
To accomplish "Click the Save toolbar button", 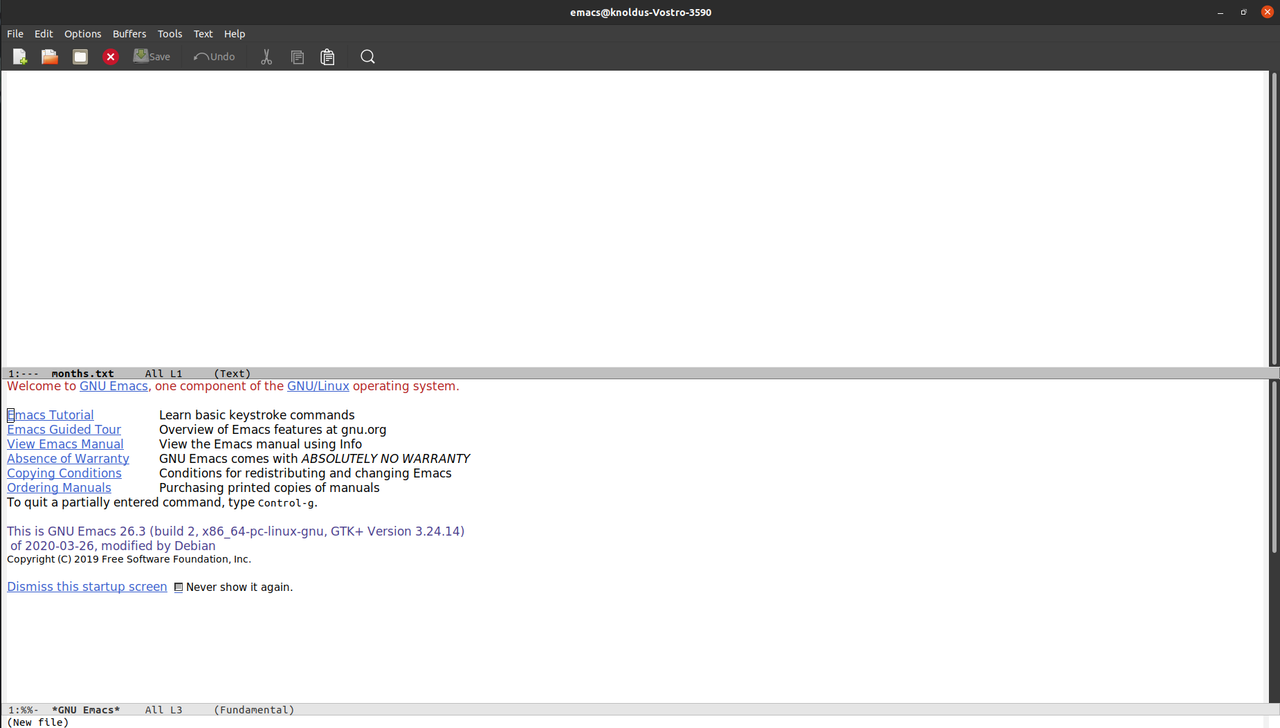I will (152, 57).
